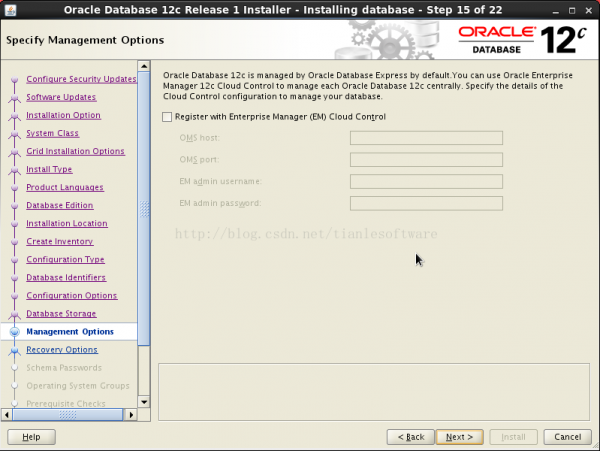Click the Configuration Type step marker dot
Image resolution: width=600 pixels, height=451 pixels.
coord(15,260)
